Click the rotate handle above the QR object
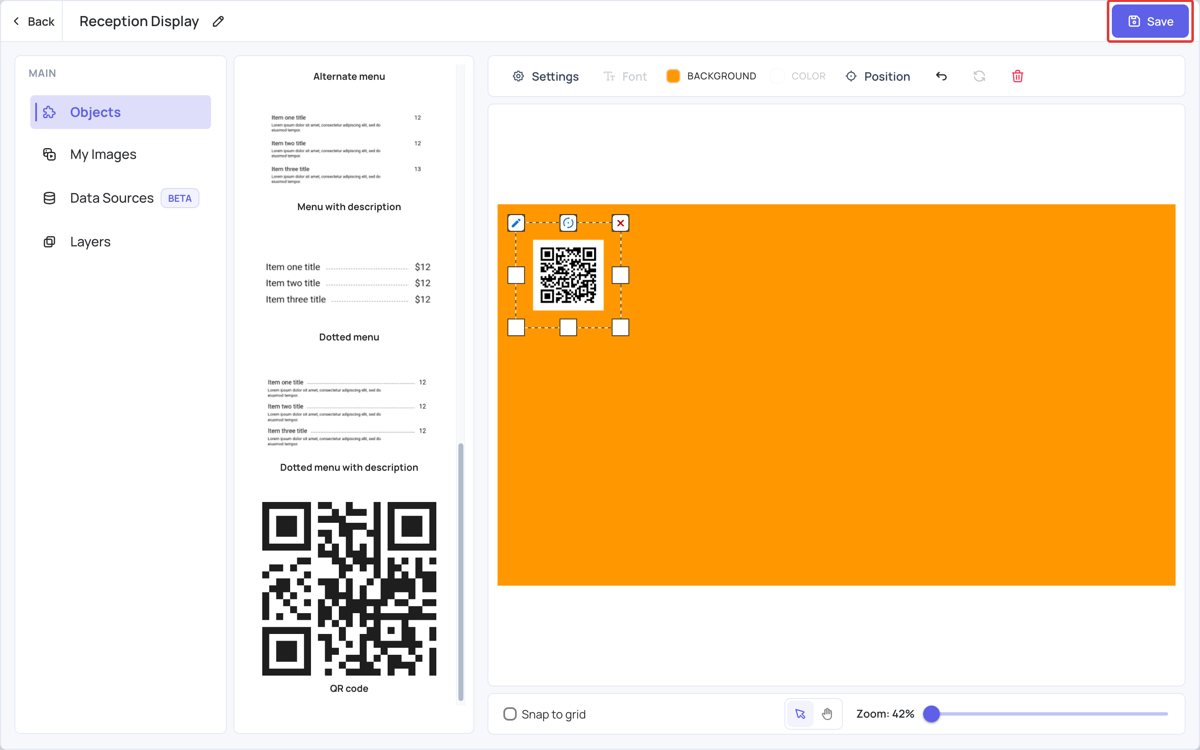 568,223
